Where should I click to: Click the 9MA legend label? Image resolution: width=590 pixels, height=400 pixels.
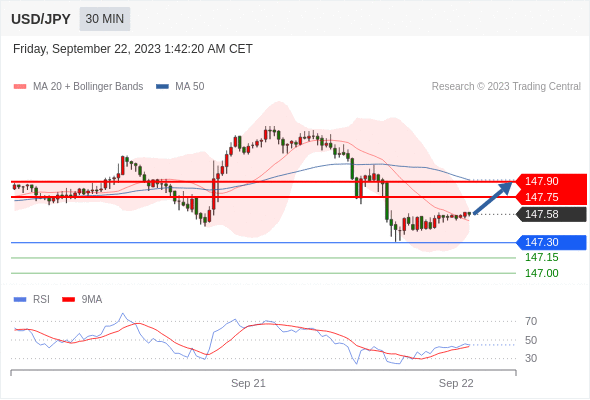92,300
